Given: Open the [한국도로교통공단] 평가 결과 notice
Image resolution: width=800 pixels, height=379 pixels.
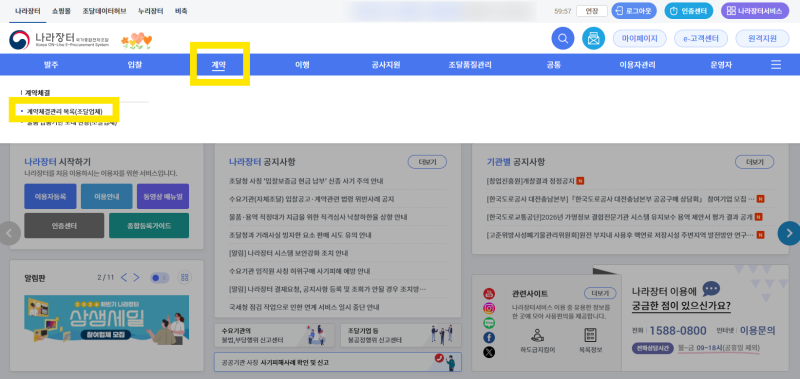Looking at the screenshot, I should [x=620, y=217].
